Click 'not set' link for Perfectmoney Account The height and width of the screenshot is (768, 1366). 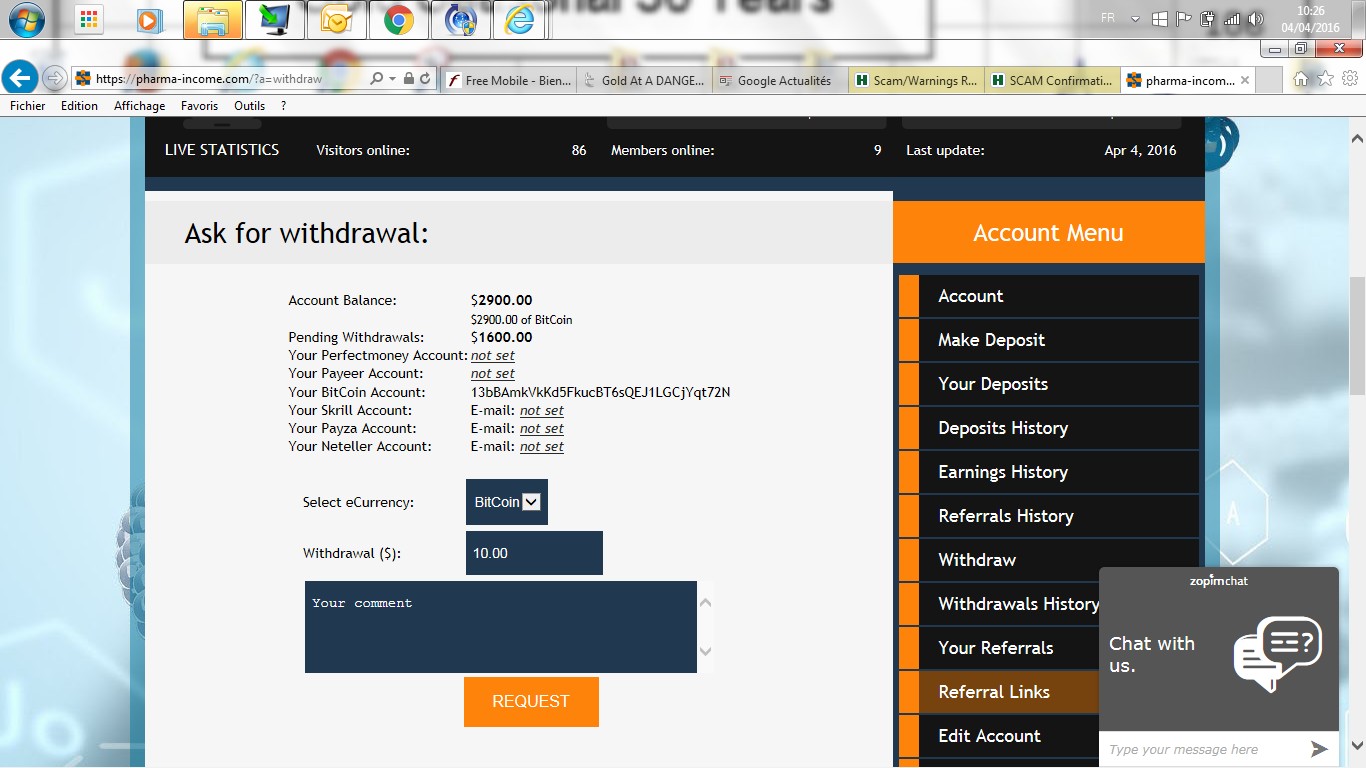coord(492,356)
